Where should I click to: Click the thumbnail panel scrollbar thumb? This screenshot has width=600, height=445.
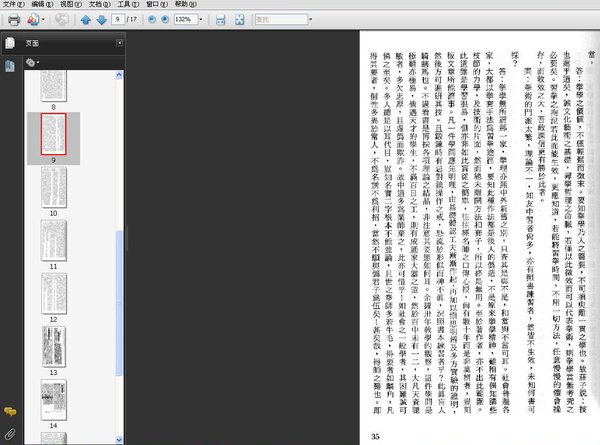click(119, 303)
